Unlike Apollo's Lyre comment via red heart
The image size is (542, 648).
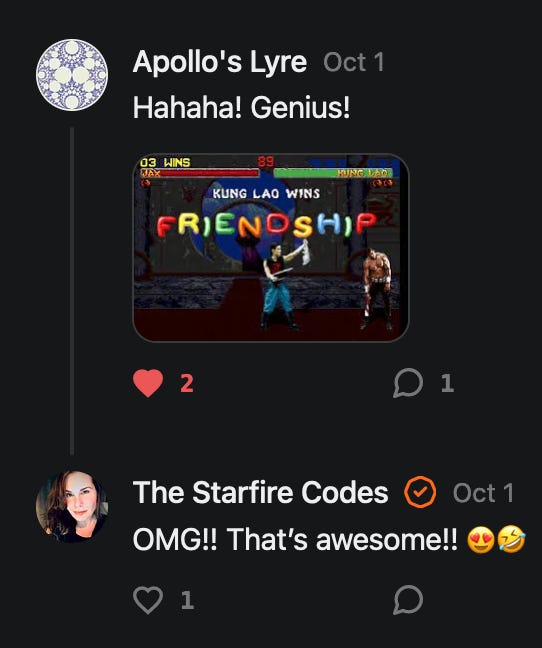coord(148,383)
